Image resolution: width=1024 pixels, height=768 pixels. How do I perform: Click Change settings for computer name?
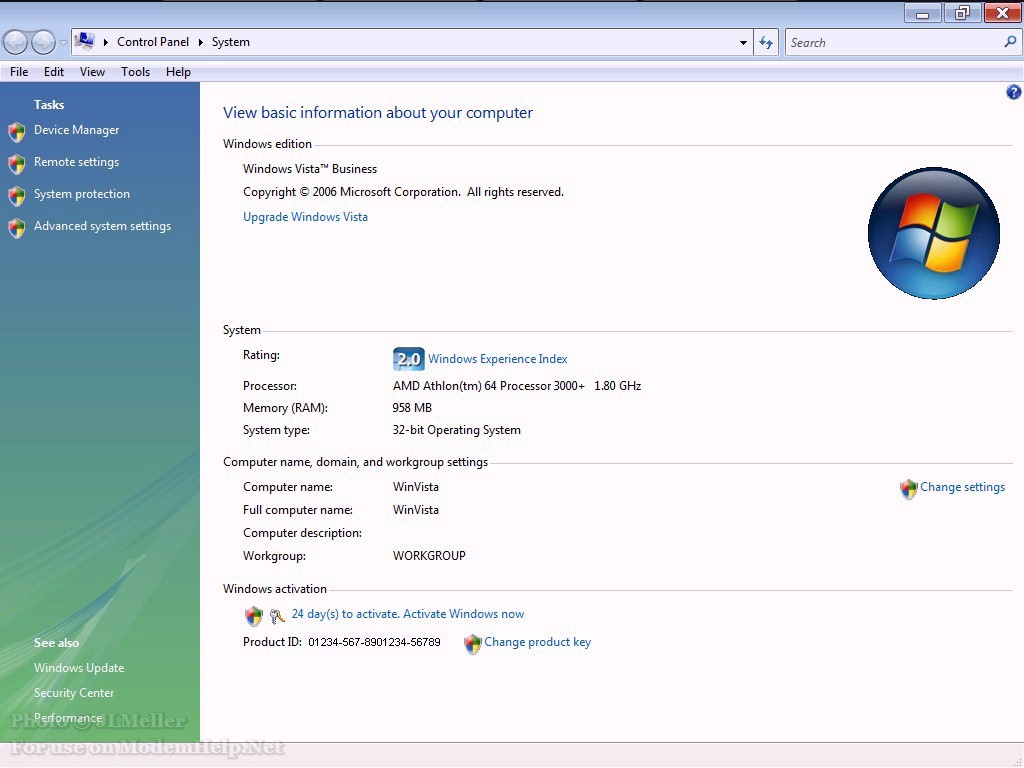[962, 487]
